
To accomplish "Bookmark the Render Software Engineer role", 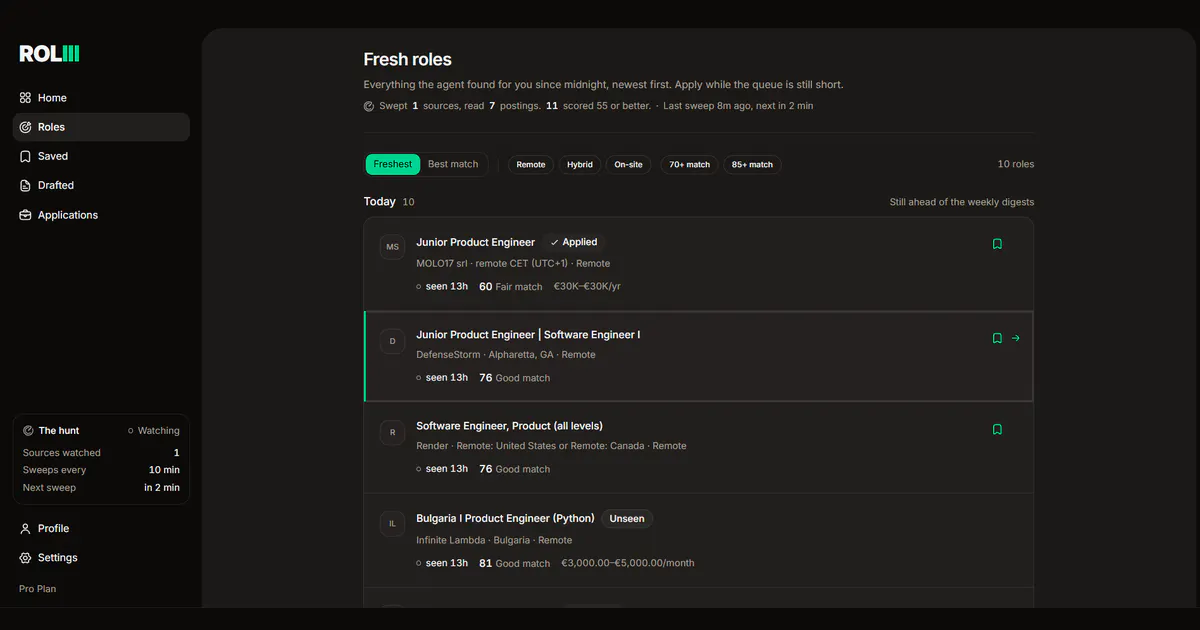I will 997,429.
